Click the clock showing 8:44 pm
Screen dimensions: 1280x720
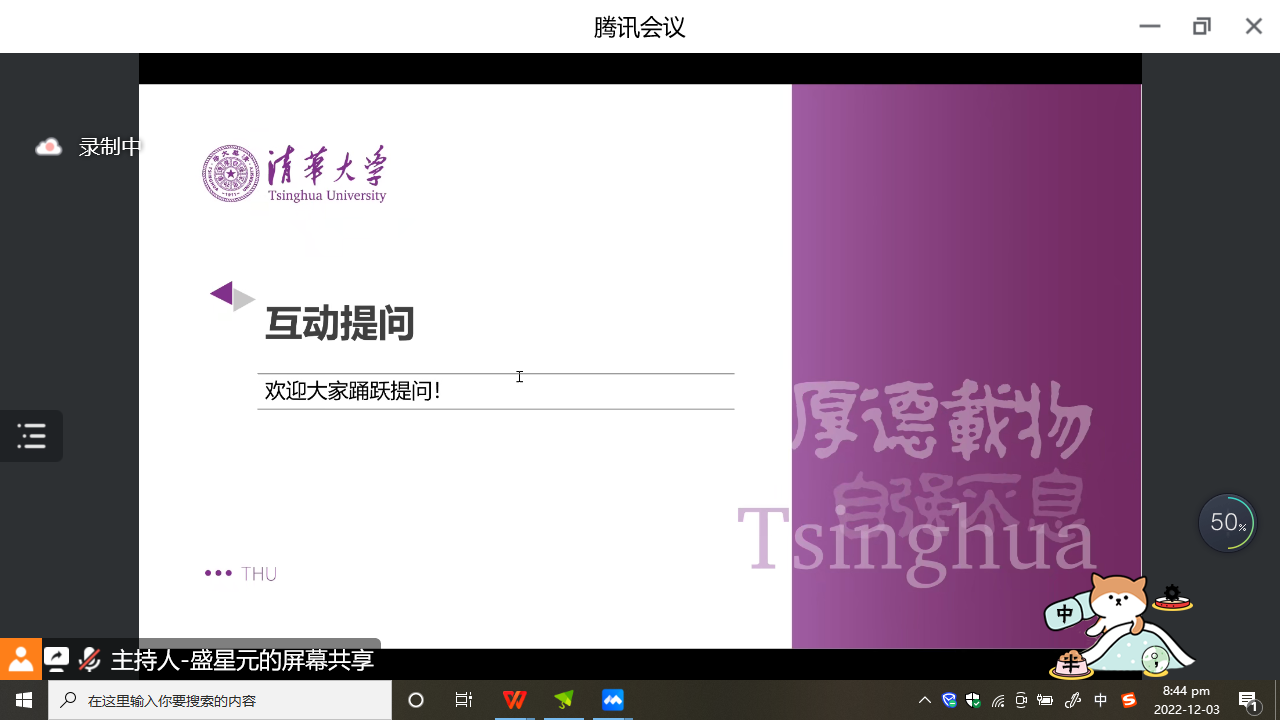click(1187, 700)
